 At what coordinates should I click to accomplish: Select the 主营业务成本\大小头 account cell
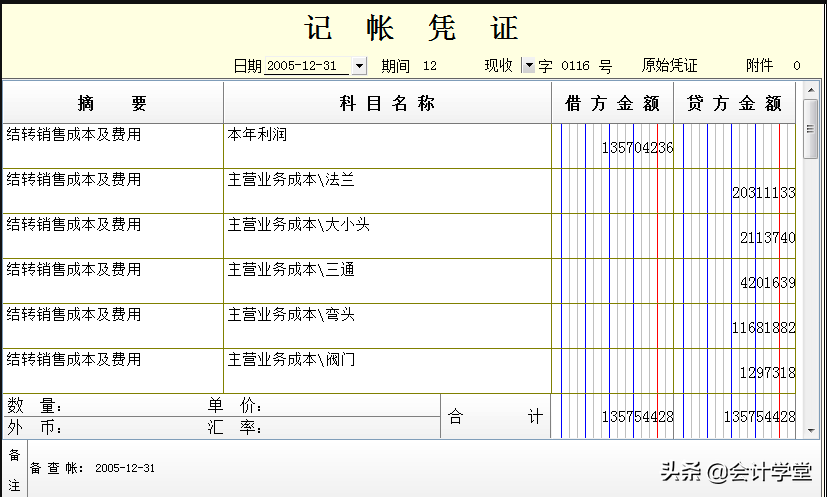pos(387,236)
